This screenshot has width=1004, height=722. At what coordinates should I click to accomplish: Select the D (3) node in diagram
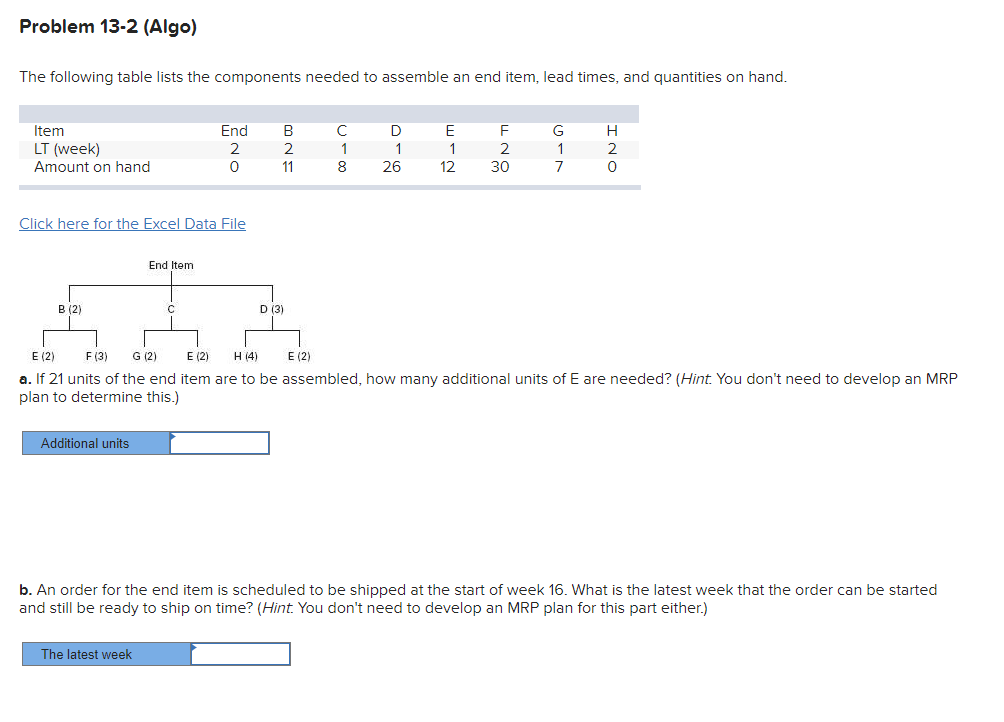(273, 308)
